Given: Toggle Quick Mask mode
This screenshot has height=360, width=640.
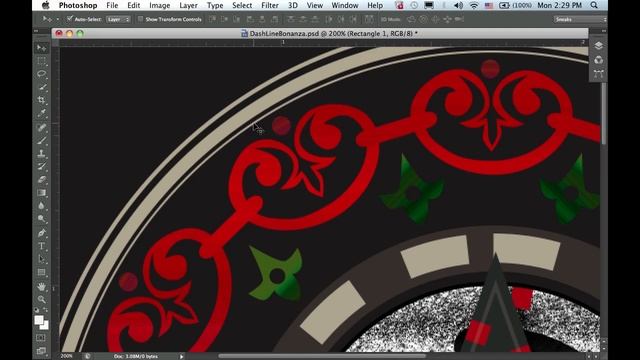Looking at the screenshot, I should point(41,338).
